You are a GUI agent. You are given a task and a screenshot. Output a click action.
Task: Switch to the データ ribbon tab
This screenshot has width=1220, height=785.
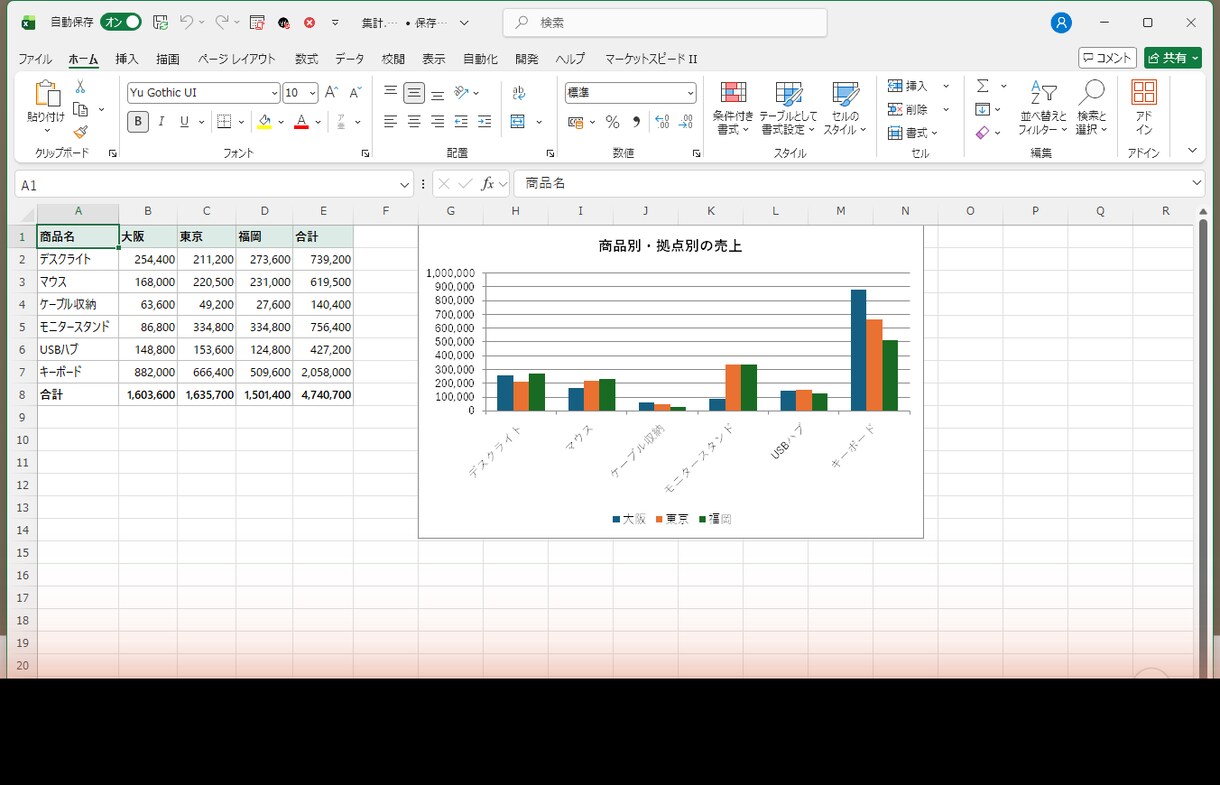(x=350, y=59)
